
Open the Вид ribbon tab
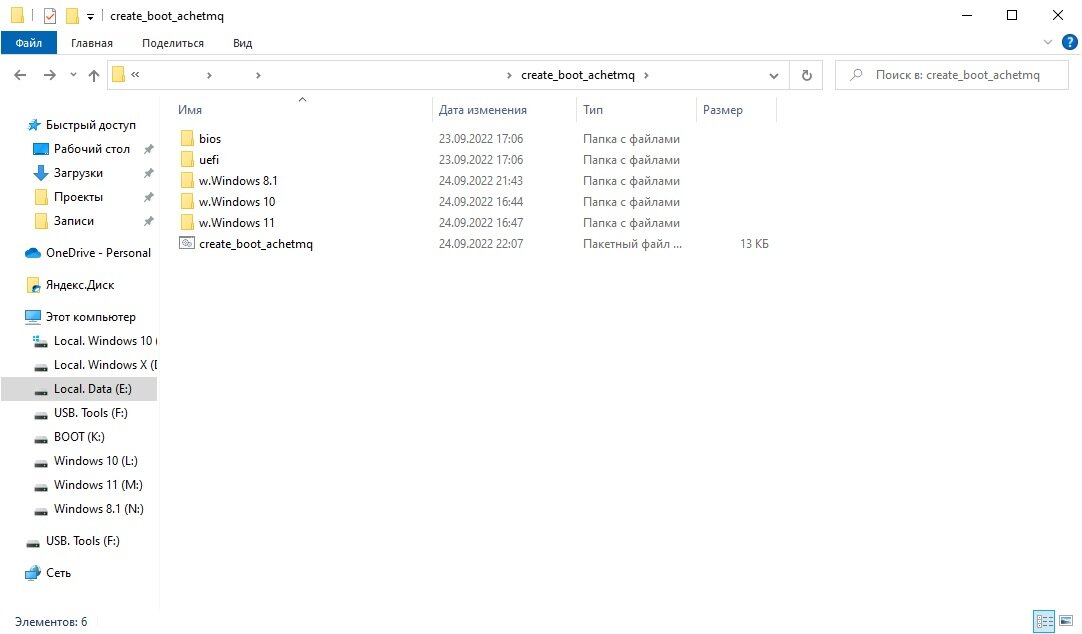[x=242, y=43]
